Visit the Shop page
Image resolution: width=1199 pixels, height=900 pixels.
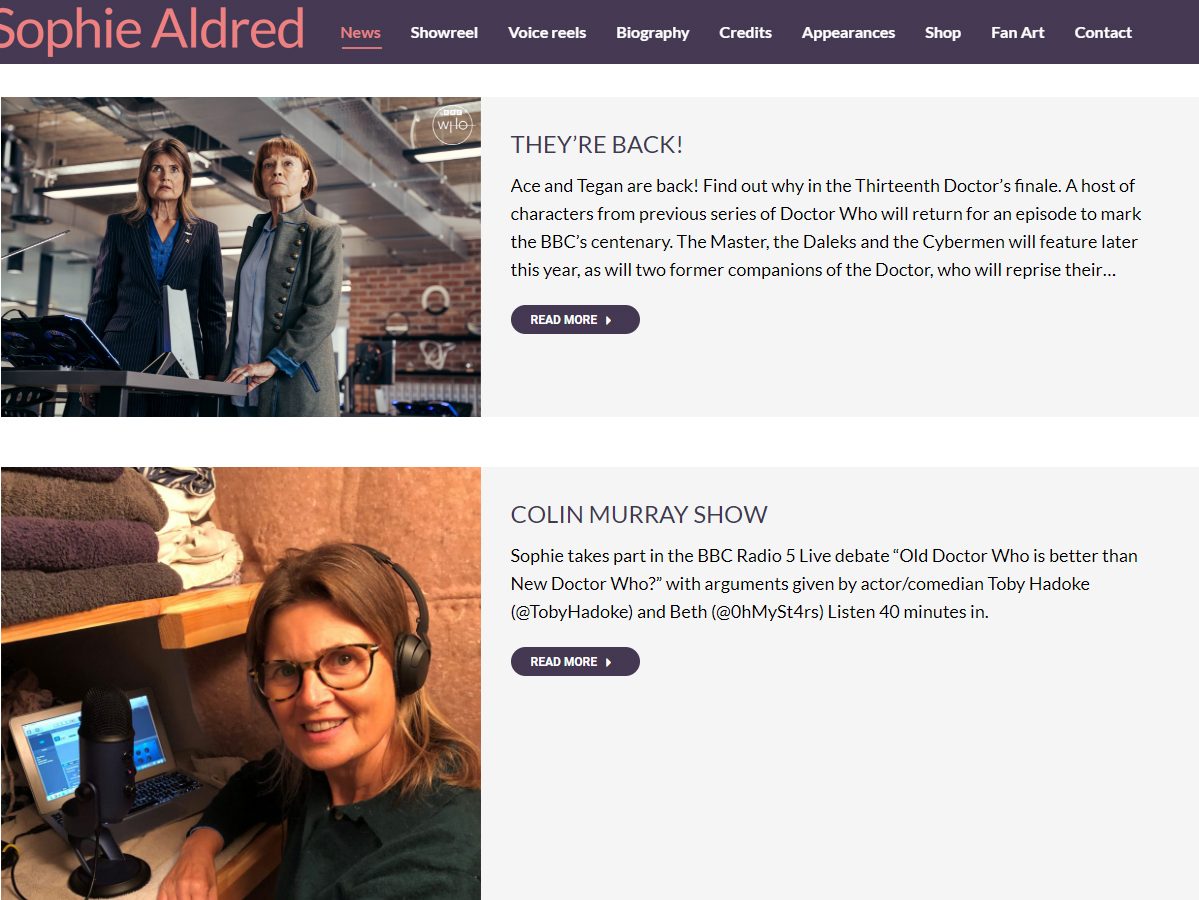[x=942, y=32]
